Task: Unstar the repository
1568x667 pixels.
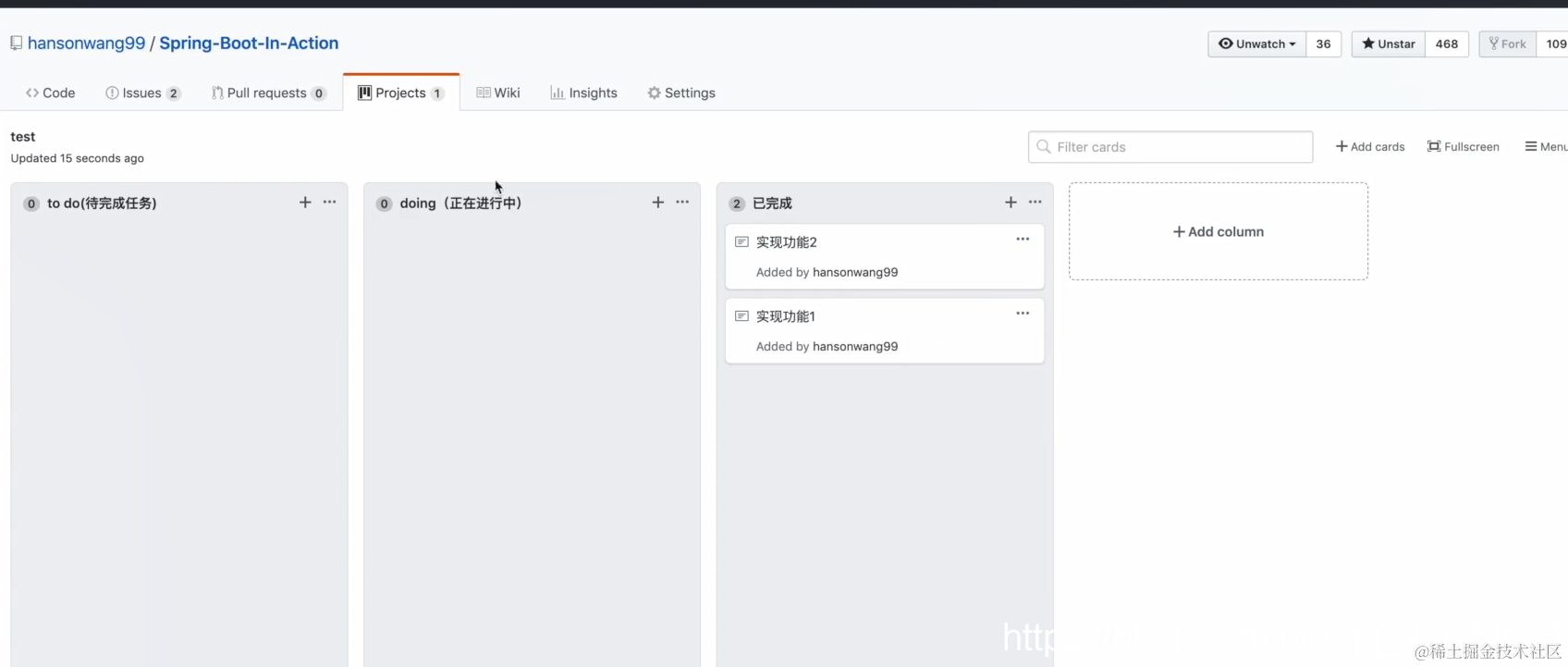Action: click(x=1389, y=43)
